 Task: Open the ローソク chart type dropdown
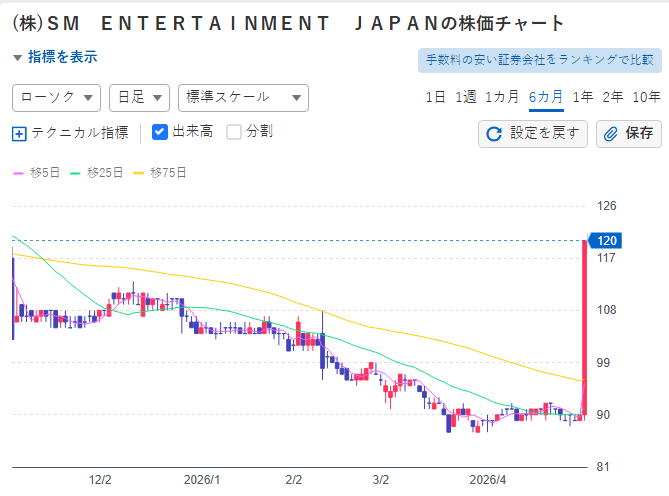(x=56, y=98)
